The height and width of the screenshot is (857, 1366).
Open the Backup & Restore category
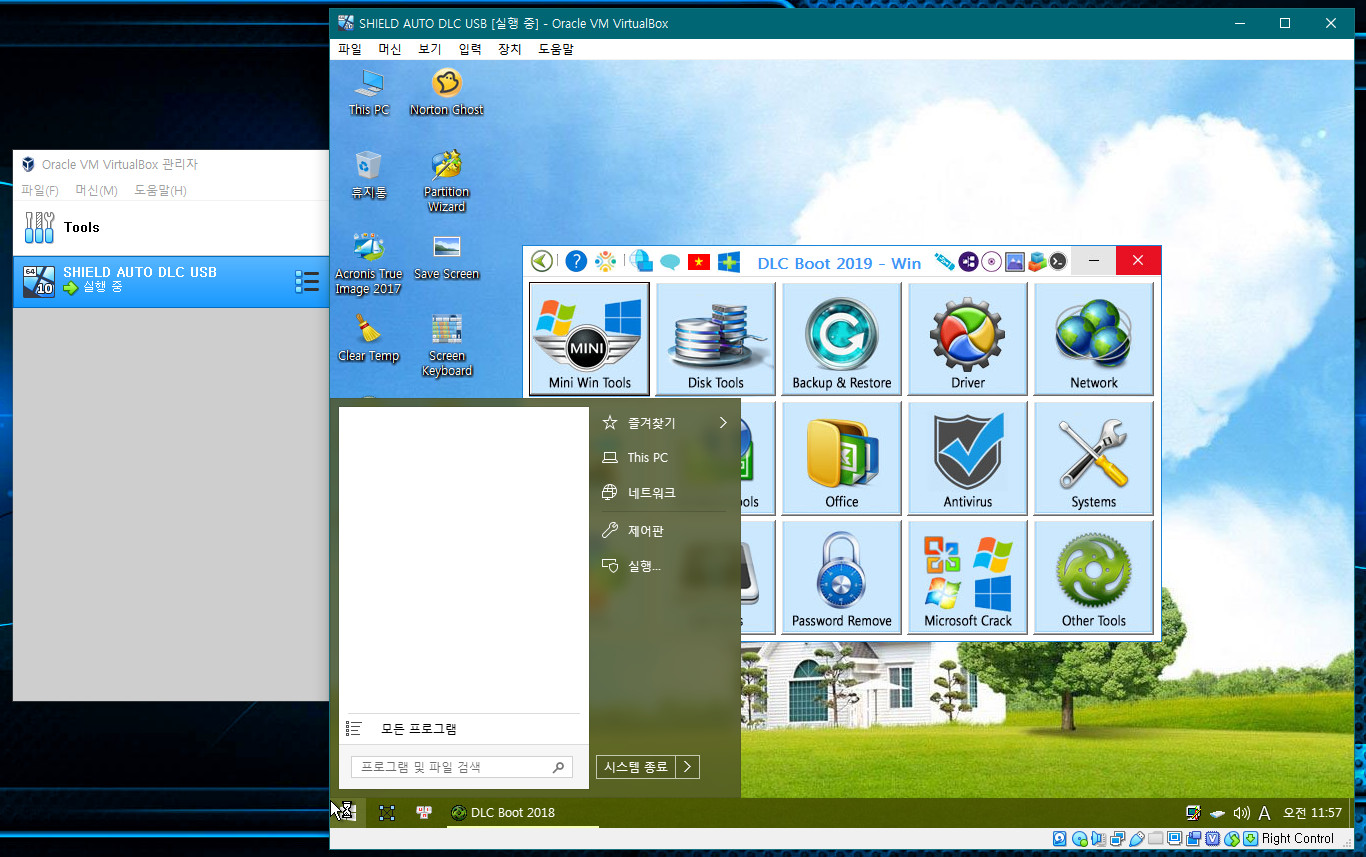(x=841, y=339)
